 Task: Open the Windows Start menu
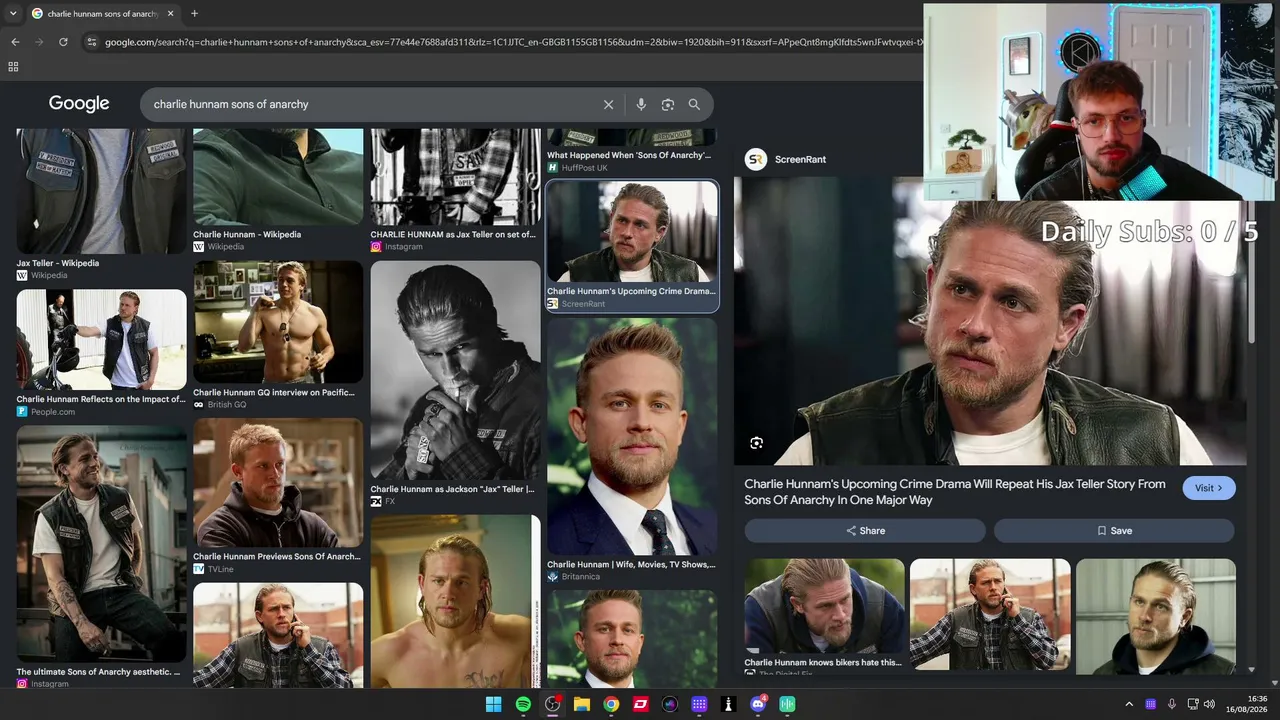494,704
